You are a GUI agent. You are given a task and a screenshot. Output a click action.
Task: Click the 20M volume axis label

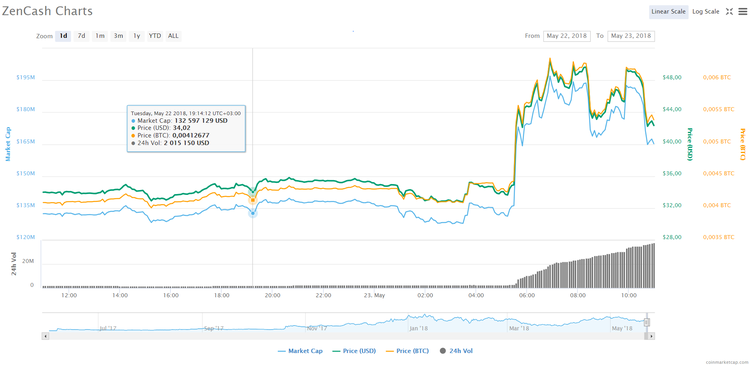coord(28,262)
